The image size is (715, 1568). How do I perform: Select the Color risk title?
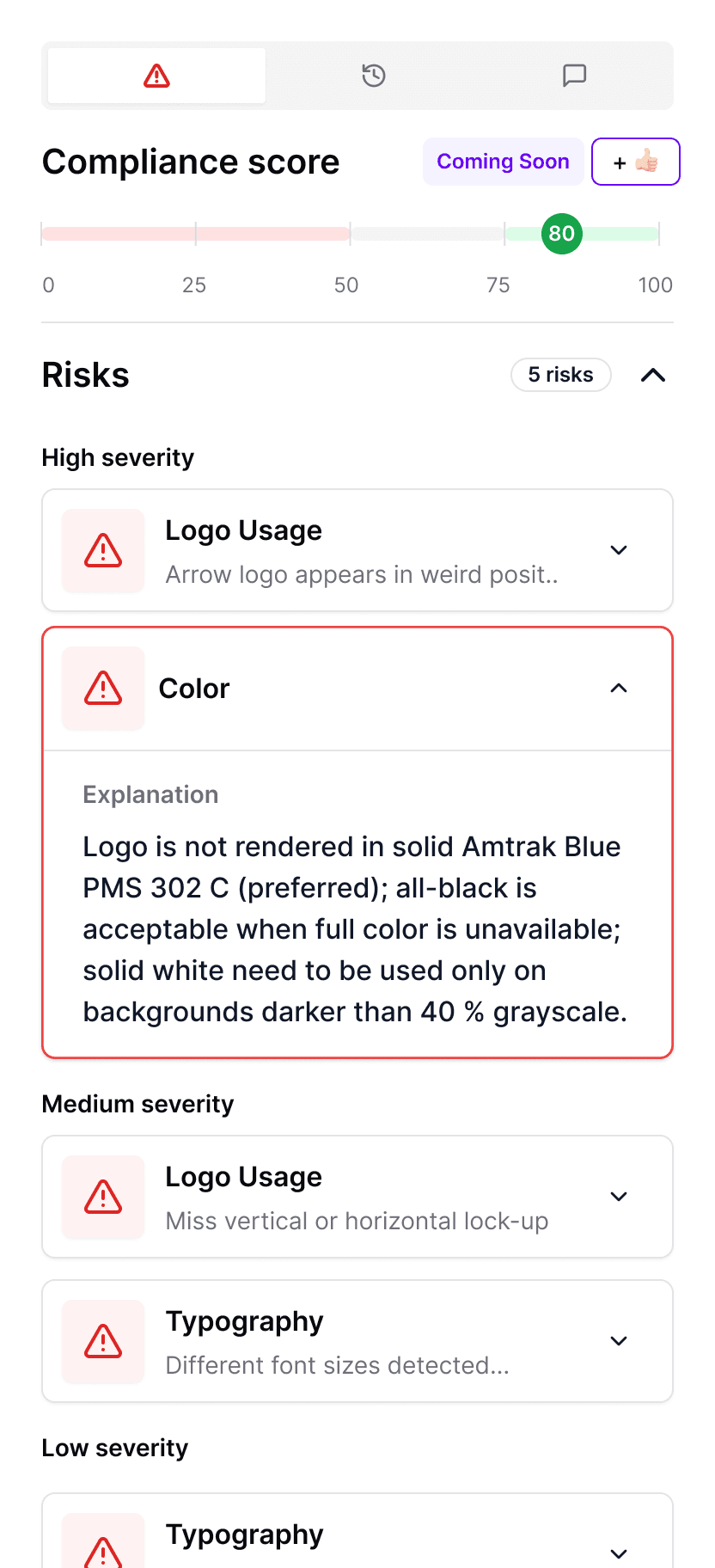[194, 689]
